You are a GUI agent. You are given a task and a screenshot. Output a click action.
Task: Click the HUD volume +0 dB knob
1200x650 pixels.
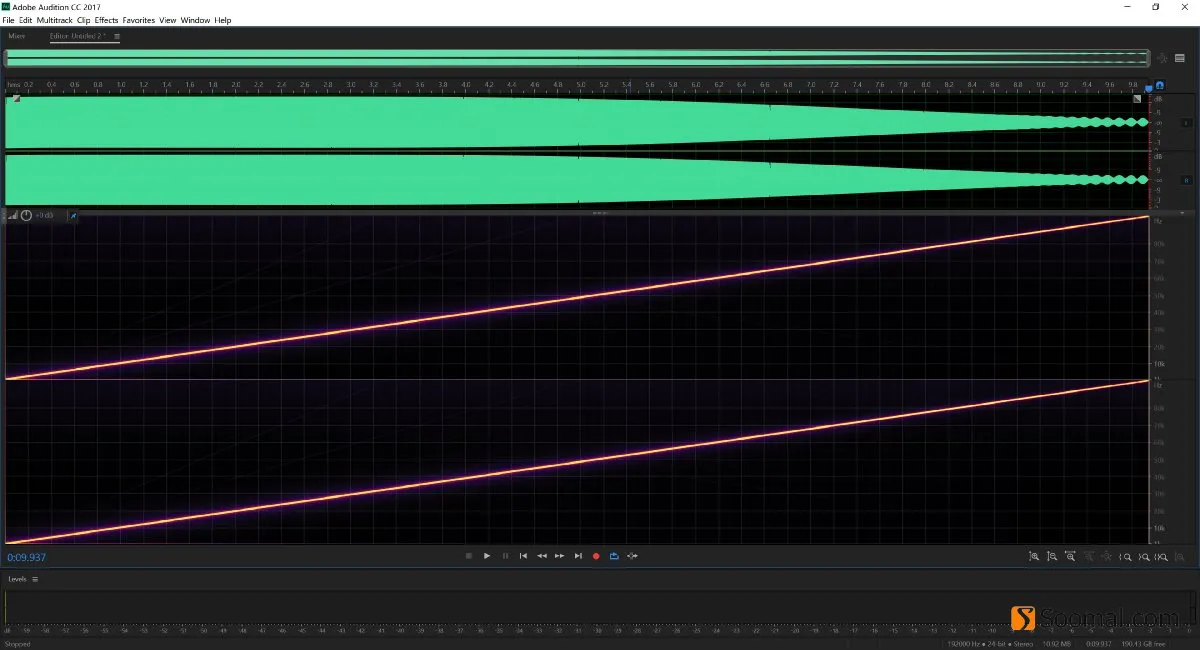click(26, 215)
